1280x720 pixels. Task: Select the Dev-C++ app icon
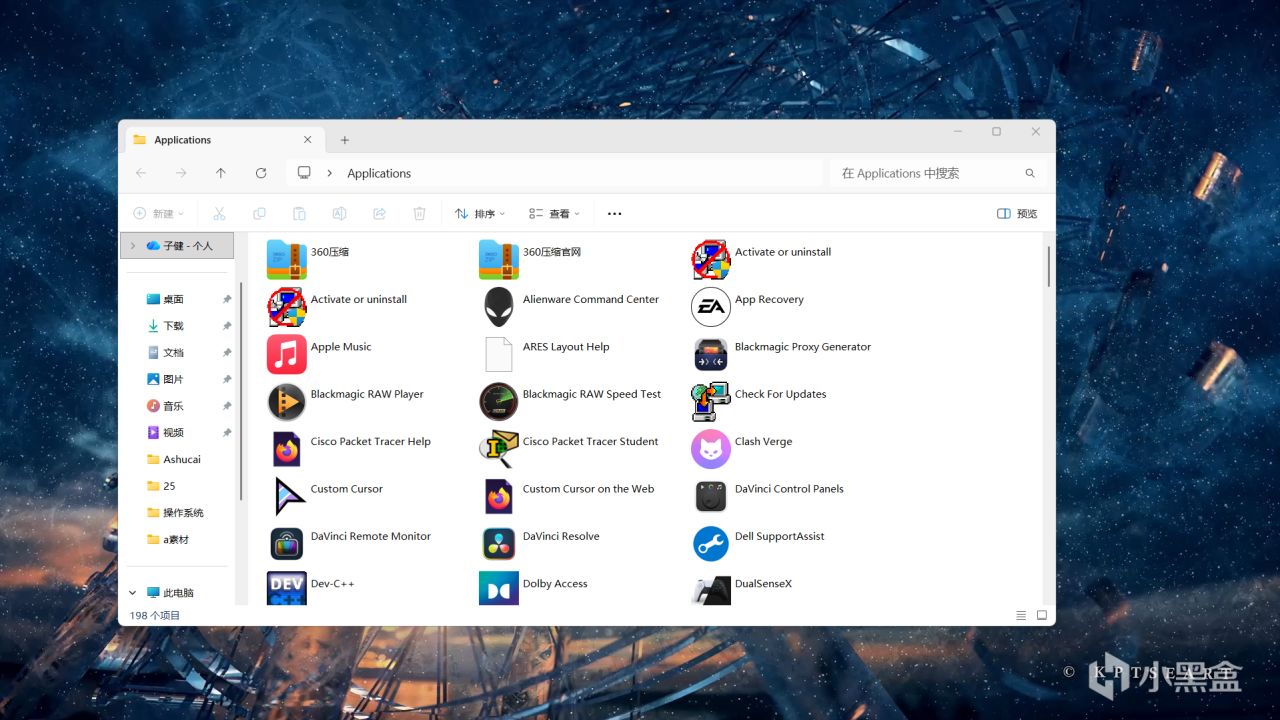287,588
